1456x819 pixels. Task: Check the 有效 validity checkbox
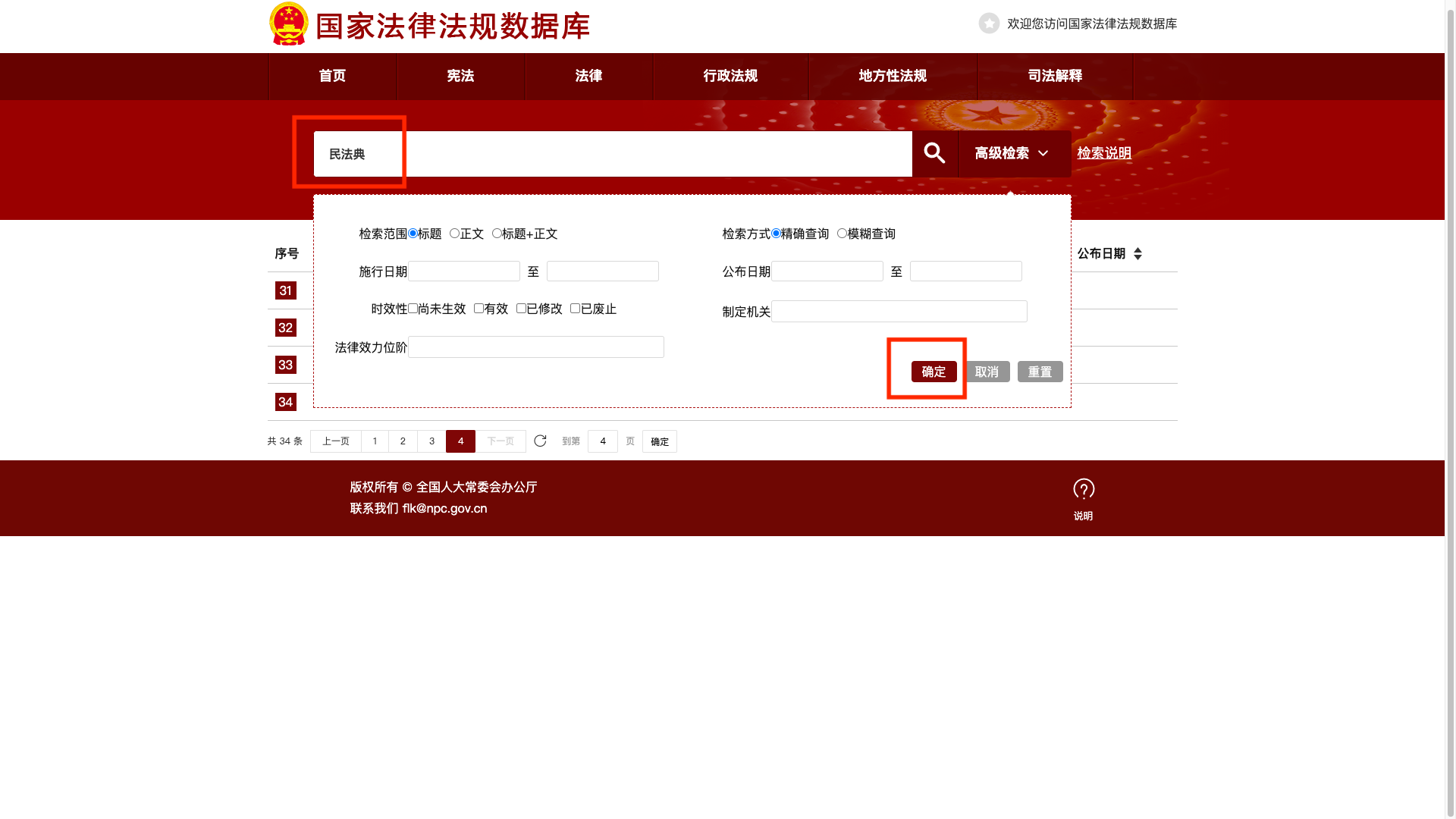[479, 309]
